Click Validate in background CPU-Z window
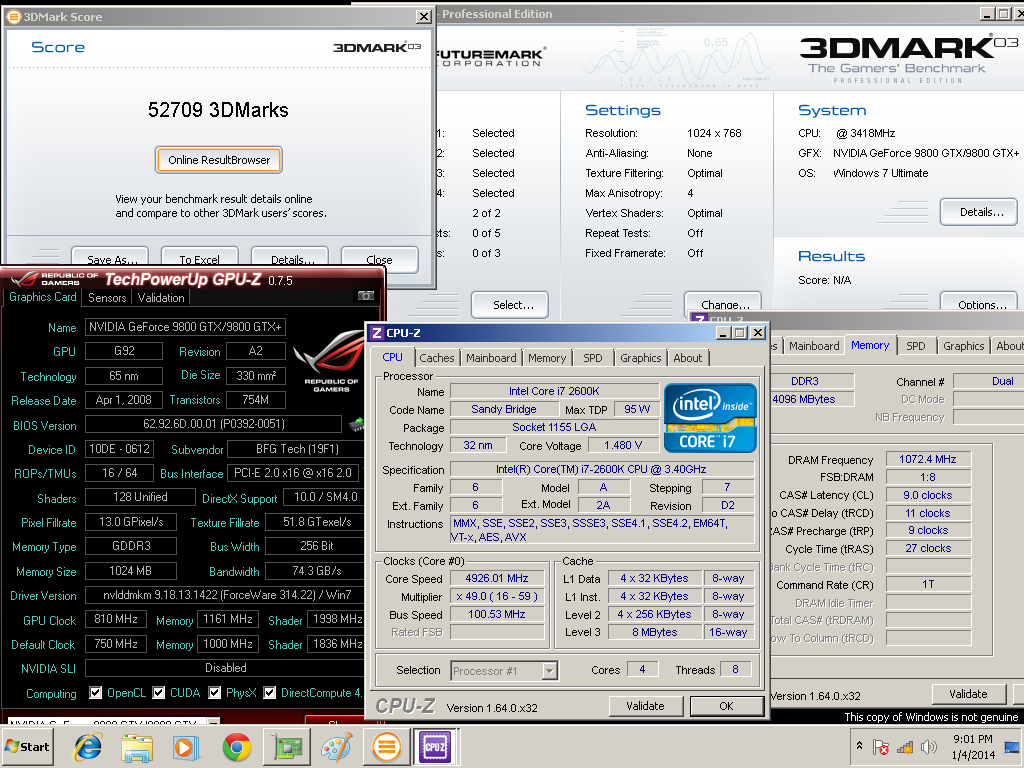This screenshot has height=768, width=1024. click(x=968, y=694)
